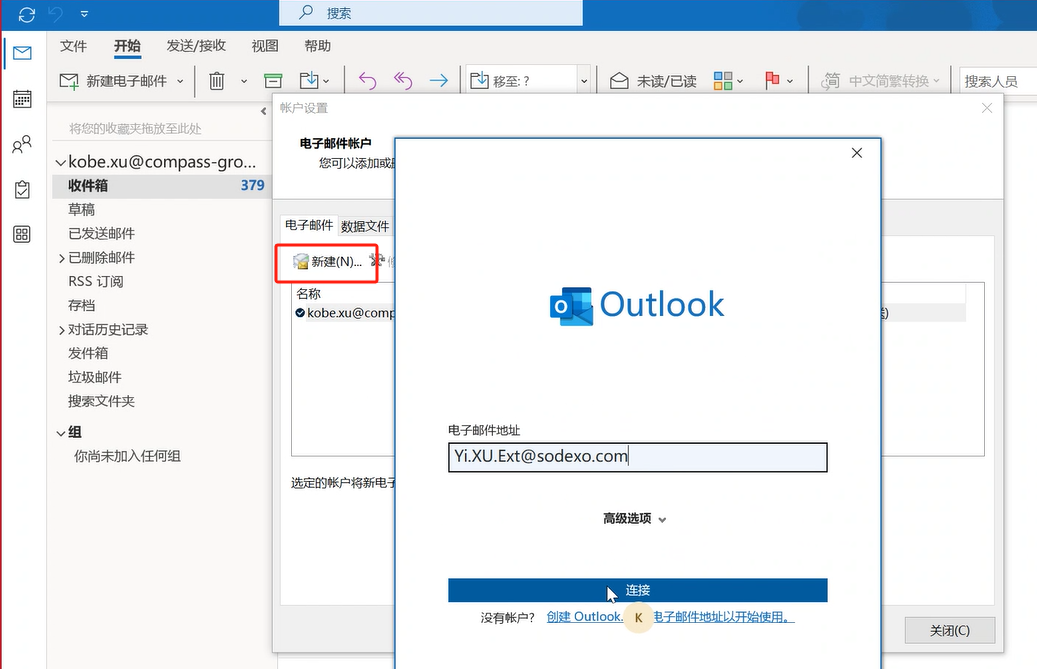Expand 高级选项 advanced options
1037x669 pixels.
(x=634, y=518)
